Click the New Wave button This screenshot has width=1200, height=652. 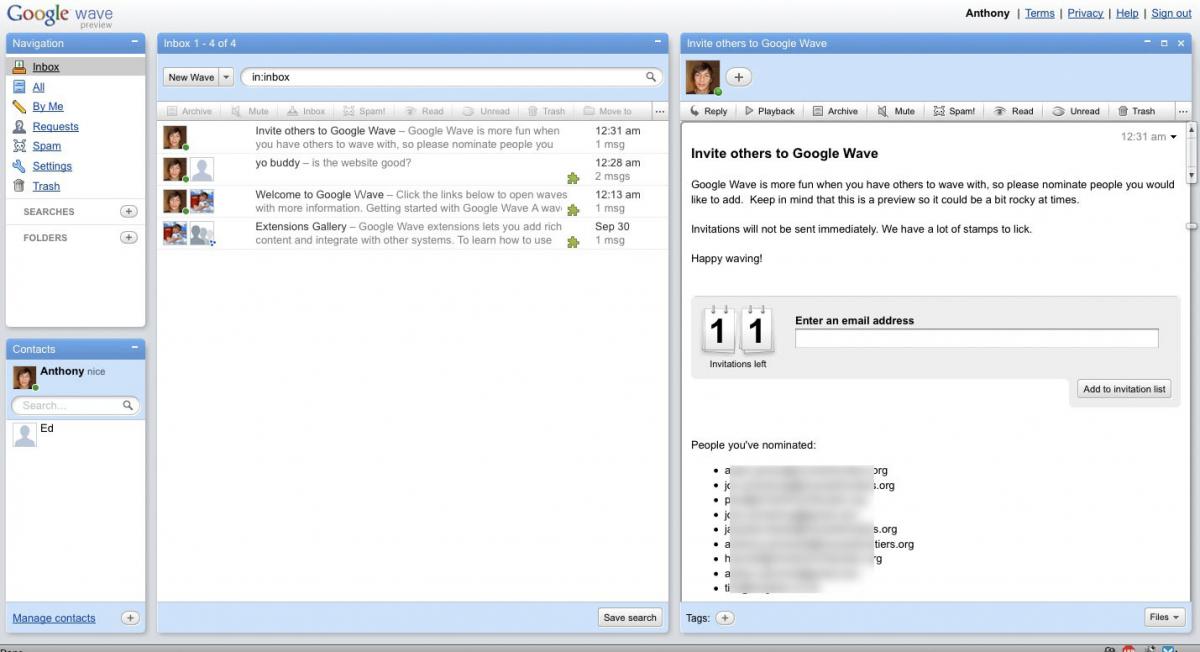coord(191,77)
